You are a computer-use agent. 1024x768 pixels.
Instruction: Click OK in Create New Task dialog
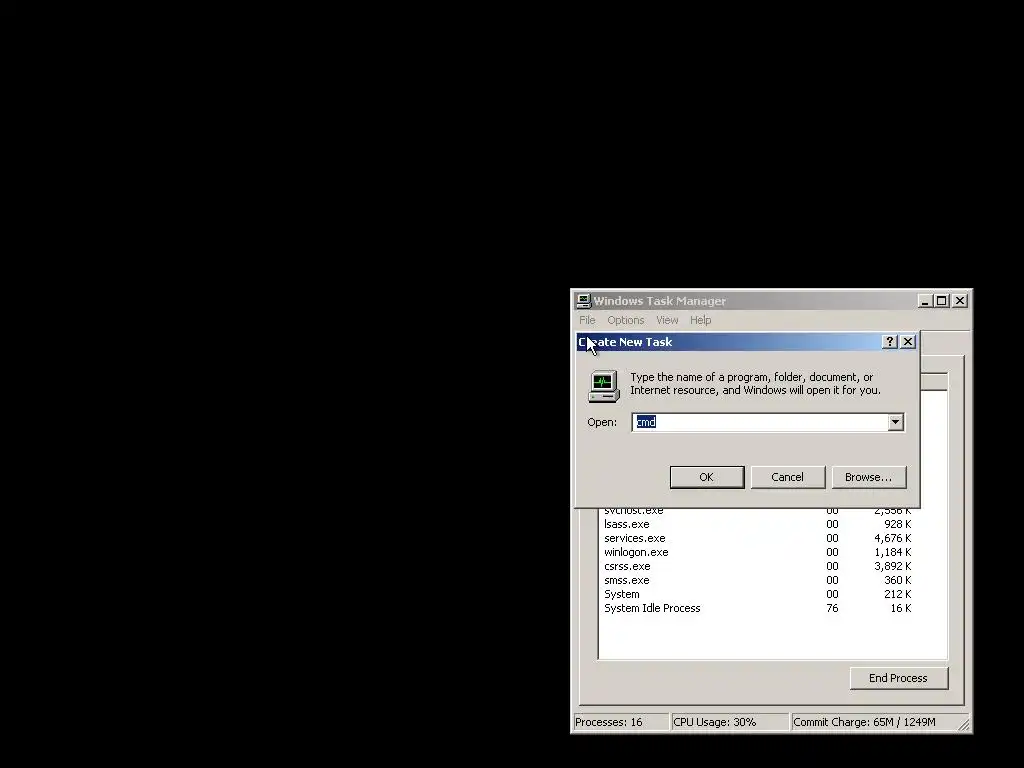[707, 477]
